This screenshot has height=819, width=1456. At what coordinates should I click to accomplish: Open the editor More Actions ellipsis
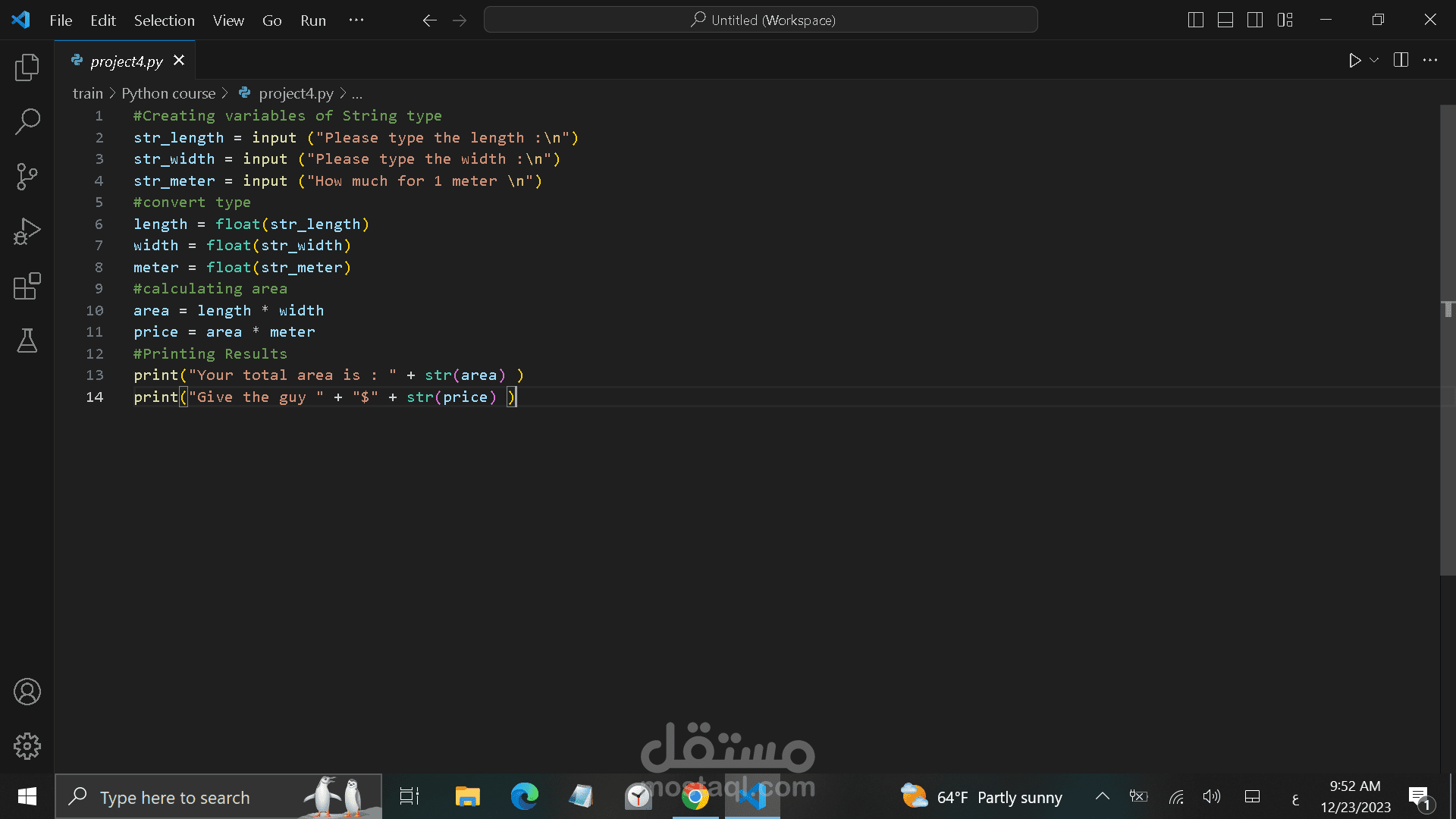(1430, 60)
